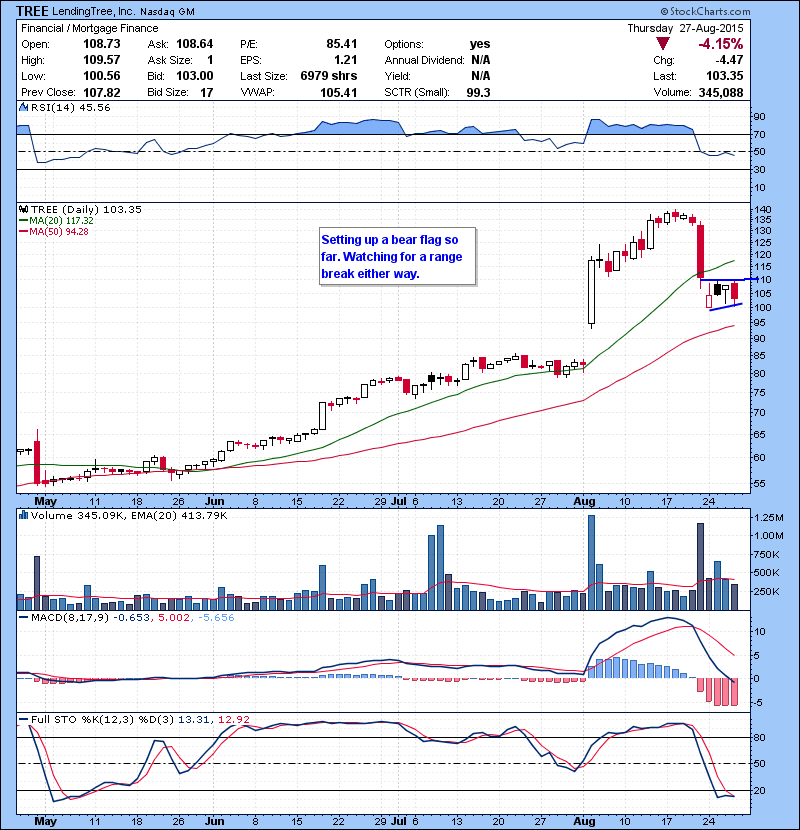The height and width of the screenshot is (830, 800).
Task: Click the candlestick icon beside TREE (Daily)
Action: [x=23, y=209]
